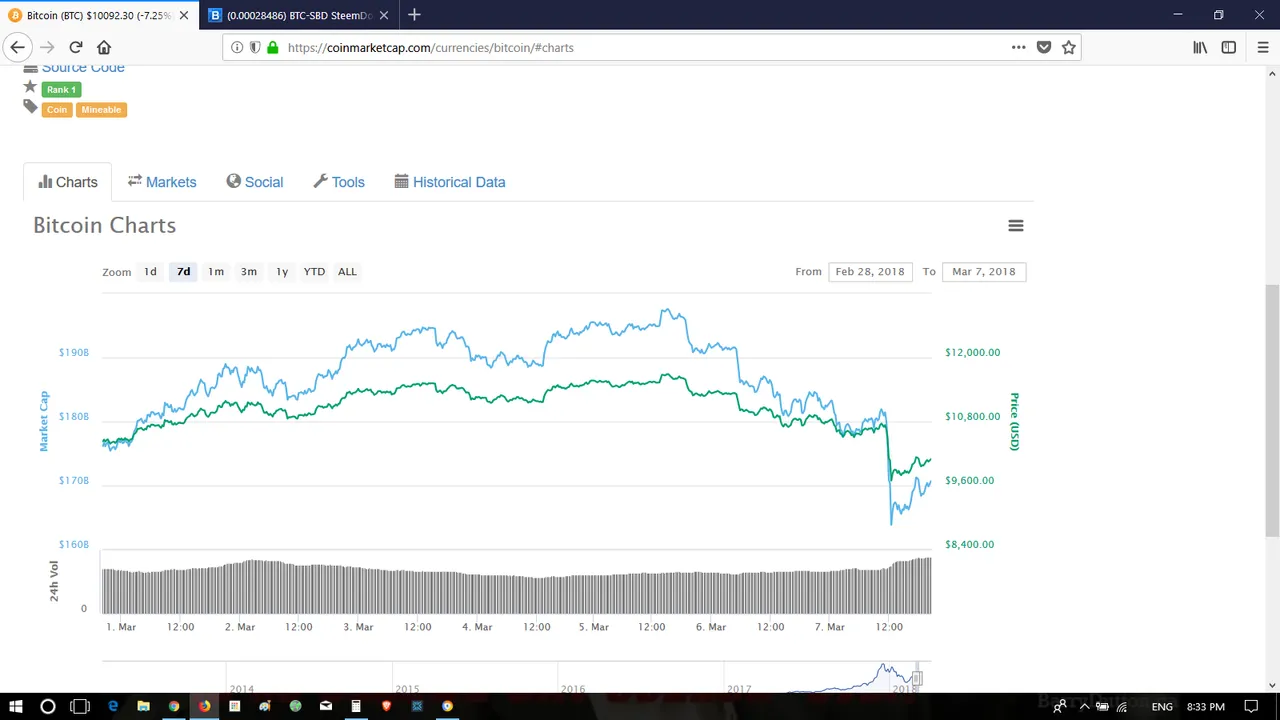Viewport: 1280px width, 720px height.
Task: Set chart zoom to 1y
Action: pyautogui.click(x=282, y=271)
